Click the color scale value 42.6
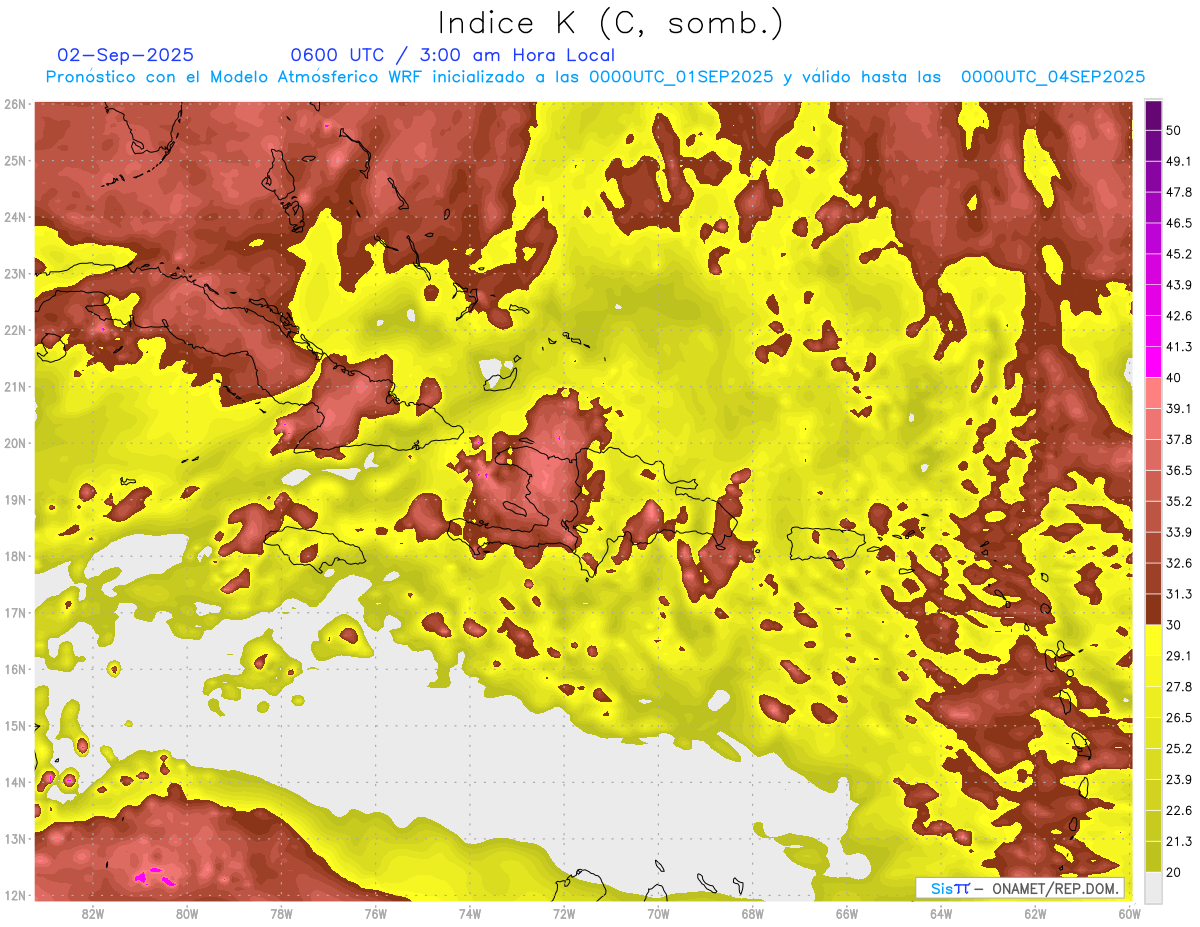 [x=1178, y=316]
